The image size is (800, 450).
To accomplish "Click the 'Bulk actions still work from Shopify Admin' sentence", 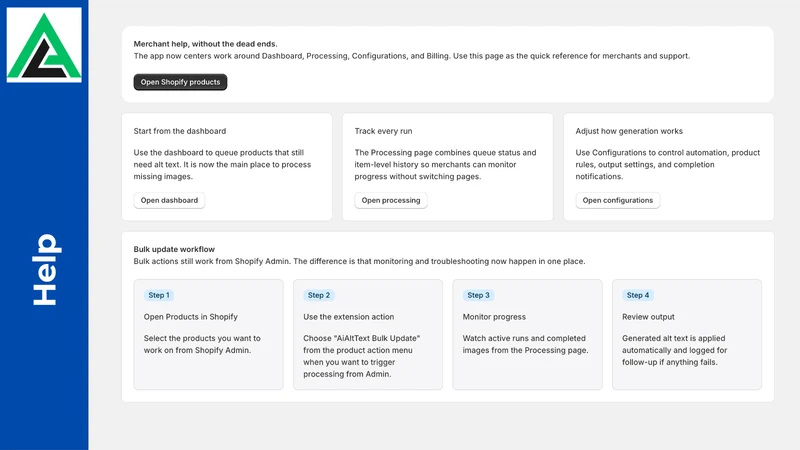I will point(359,261).
